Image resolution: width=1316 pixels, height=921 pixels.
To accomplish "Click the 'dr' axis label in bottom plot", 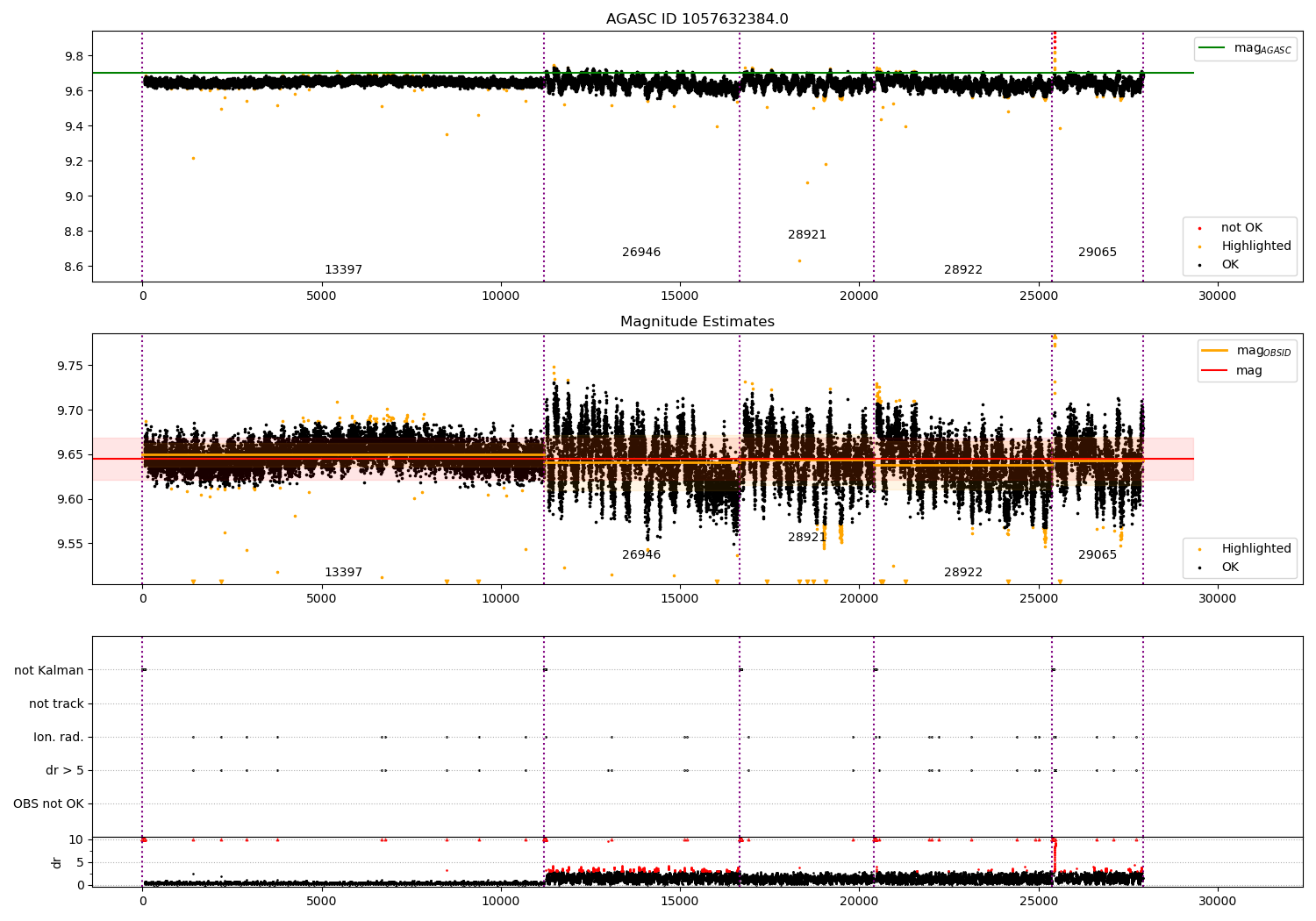I will (57, 862).
